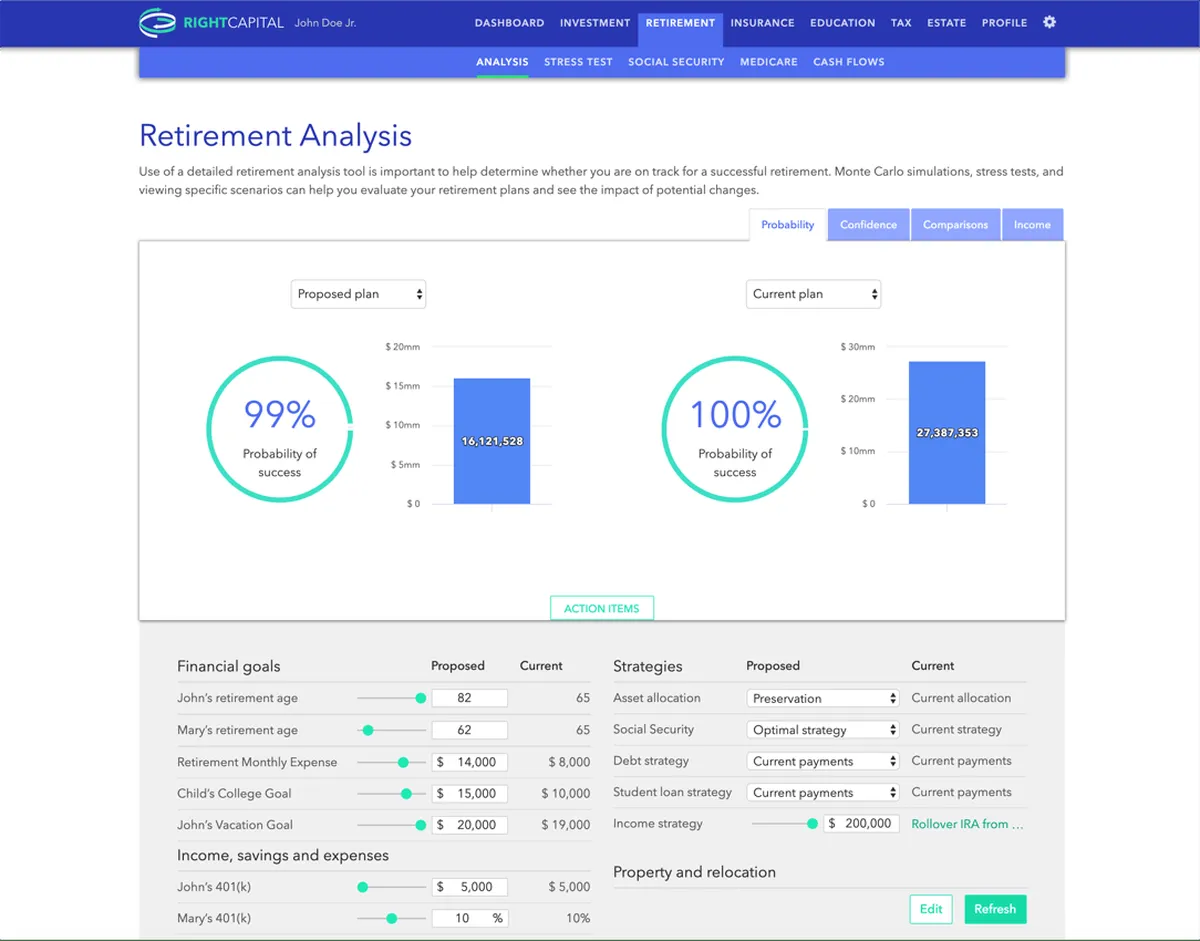Open the Dashboard menu
Image resolution: width=1200 pixels, height=941 pixels.
click(x=509, y=23)
